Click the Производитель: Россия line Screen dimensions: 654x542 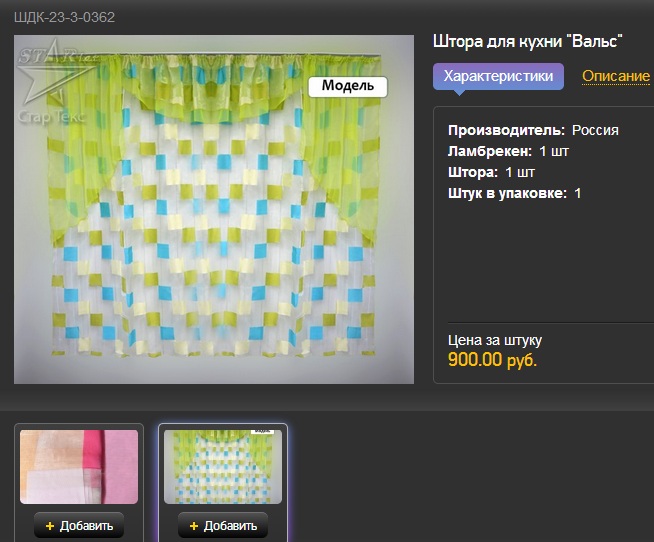tap(533, 130)
